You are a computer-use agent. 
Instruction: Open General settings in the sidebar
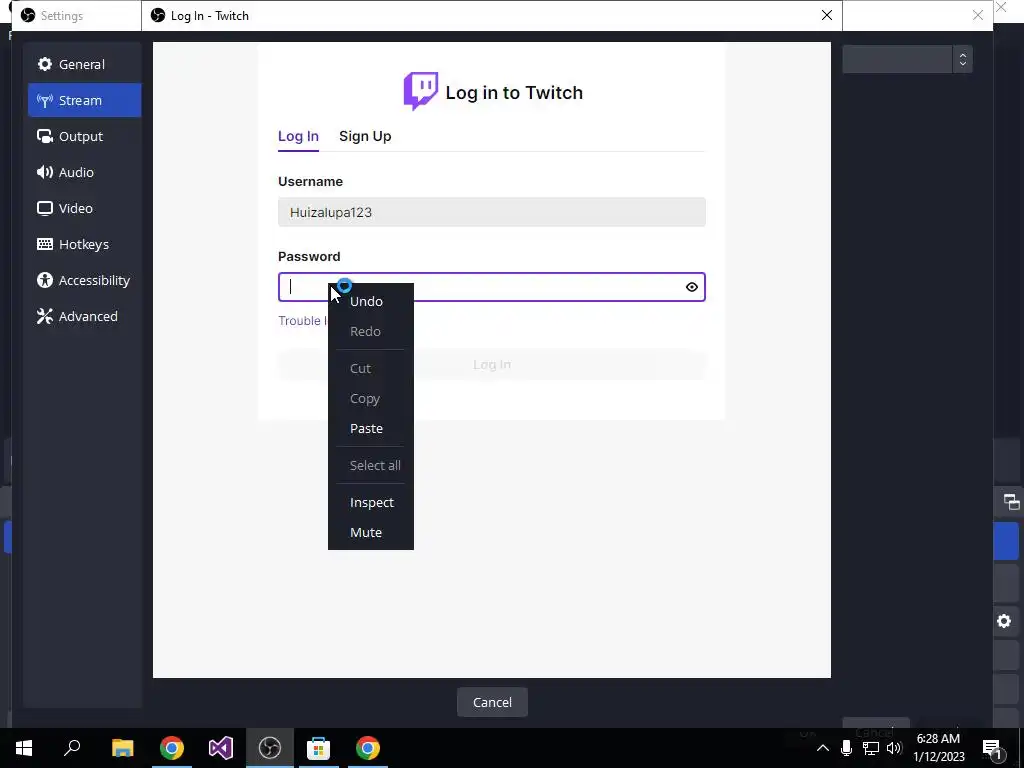(84, 64)
